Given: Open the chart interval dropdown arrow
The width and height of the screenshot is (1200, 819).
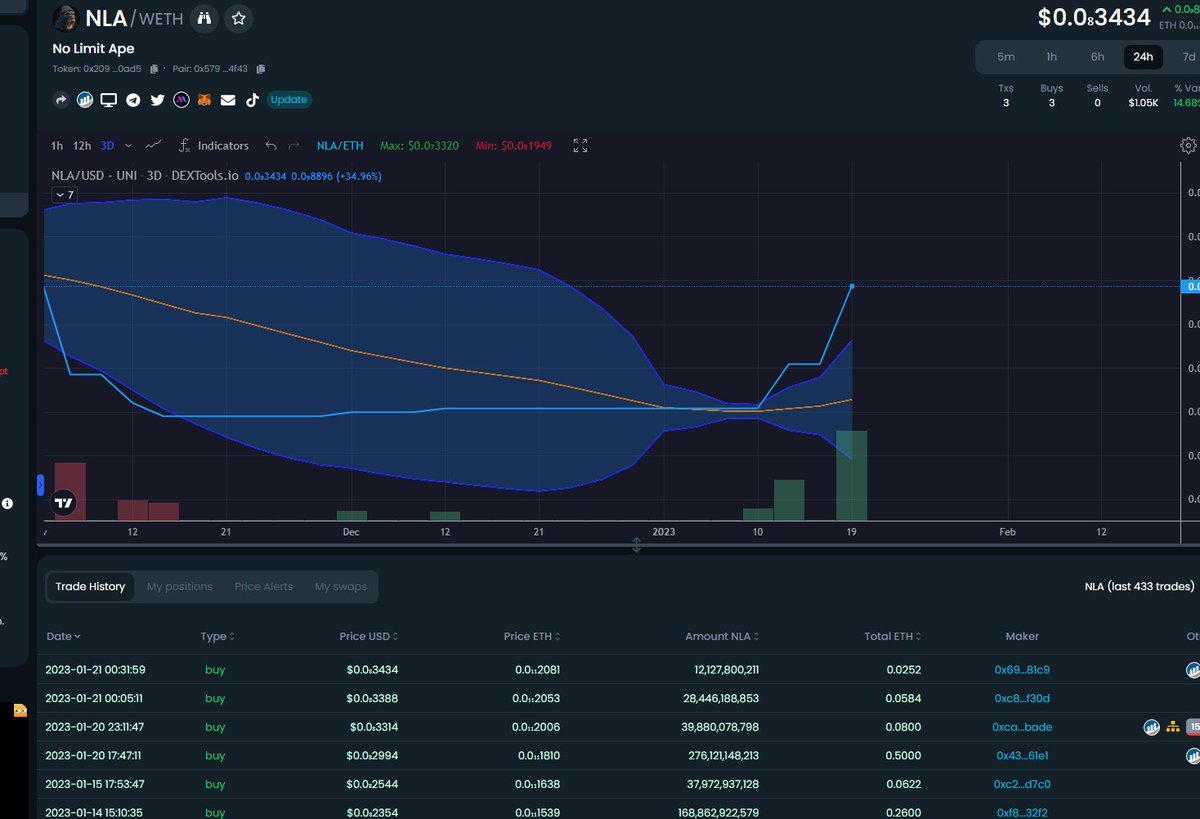Looking at the screenshot, I should tap(128, 146).
